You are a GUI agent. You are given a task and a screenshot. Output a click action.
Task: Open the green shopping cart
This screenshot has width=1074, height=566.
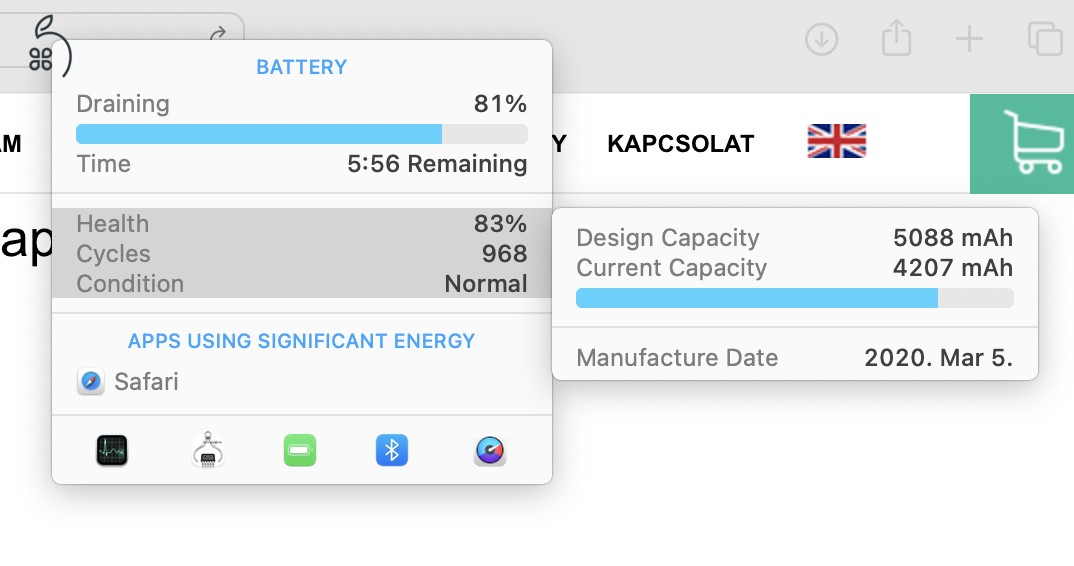[1022, 144]
